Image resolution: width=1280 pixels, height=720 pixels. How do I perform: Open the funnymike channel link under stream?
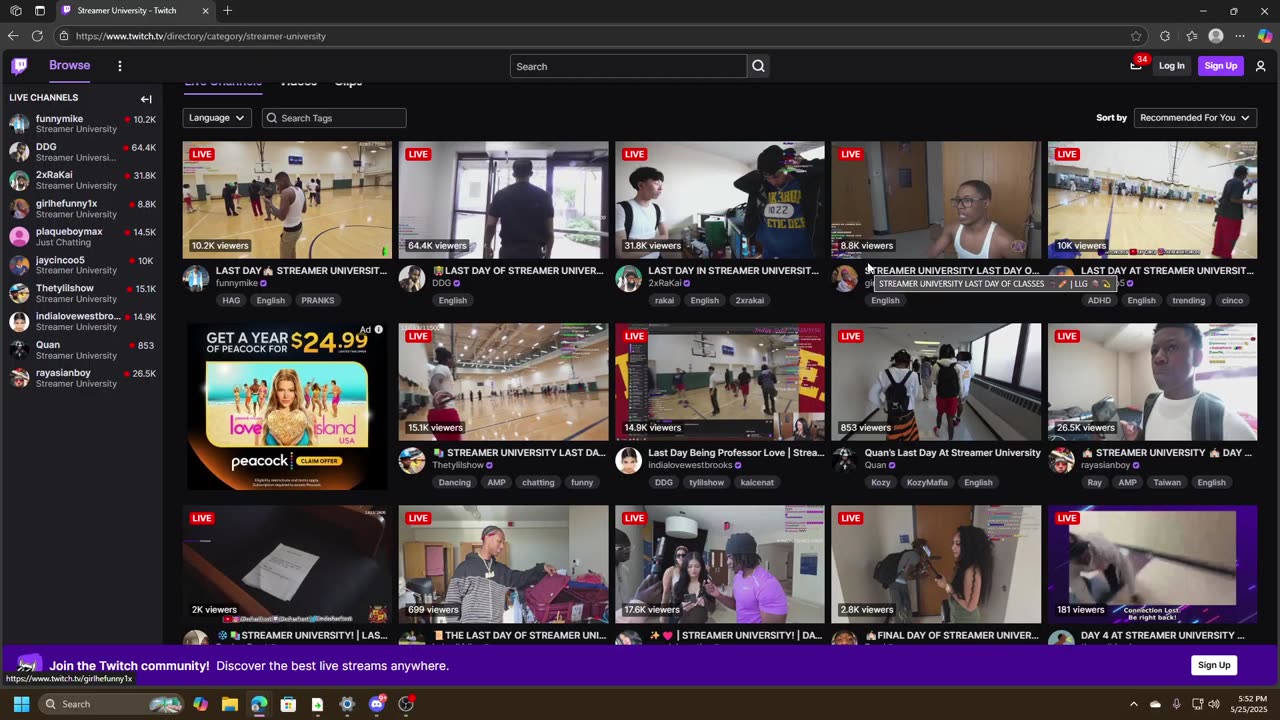tap(237, 284)
